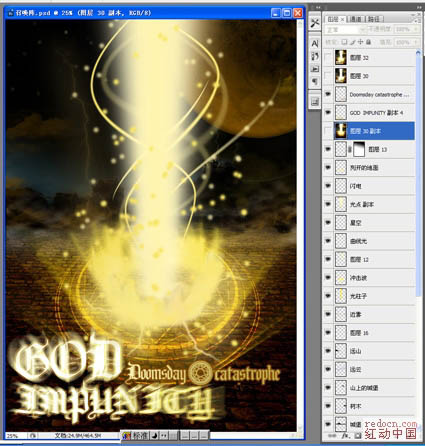Select the 远云 layer
This screenshot has height=446, width=425.
[x=369, y=369]
